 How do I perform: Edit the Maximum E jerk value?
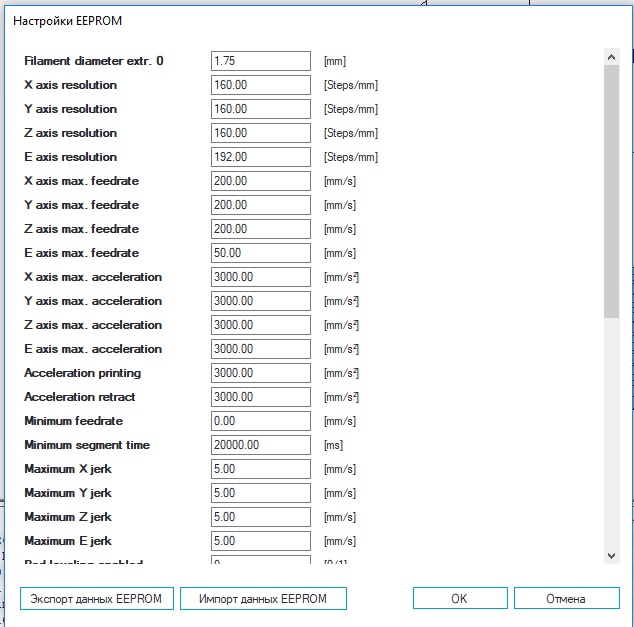click(x=261, y=541)
